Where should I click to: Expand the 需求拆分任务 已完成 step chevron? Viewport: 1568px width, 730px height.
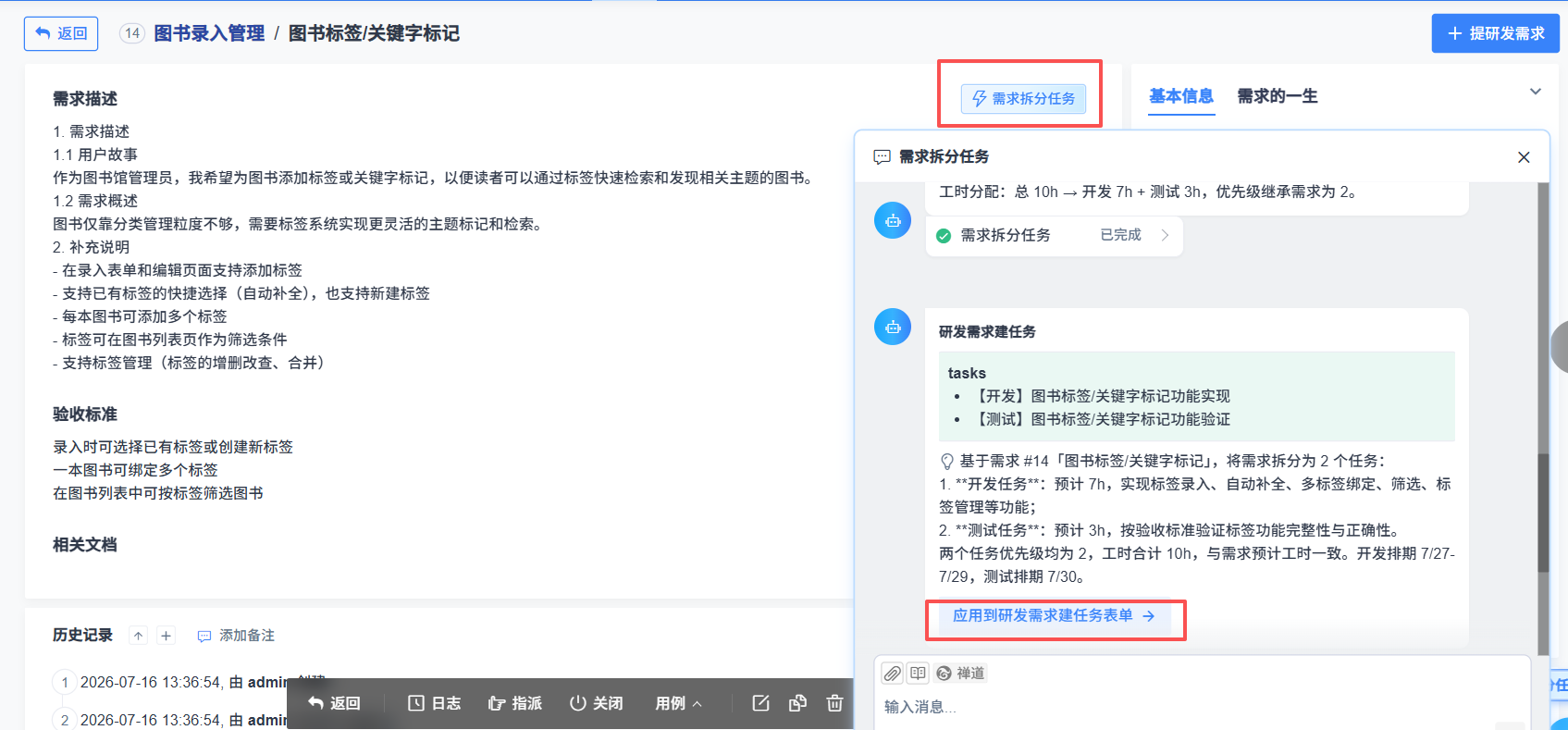click(x=1165, y=235)
